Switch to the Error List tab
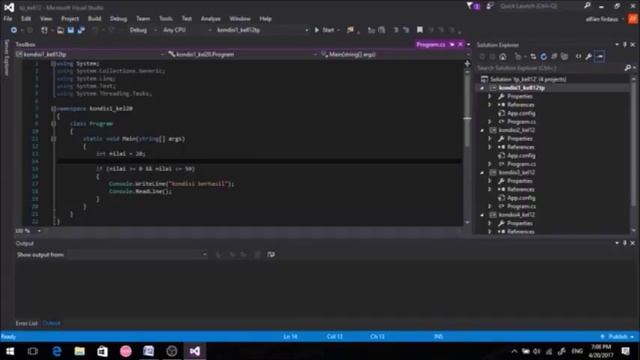The image size is (640, 360). (27, 323)
